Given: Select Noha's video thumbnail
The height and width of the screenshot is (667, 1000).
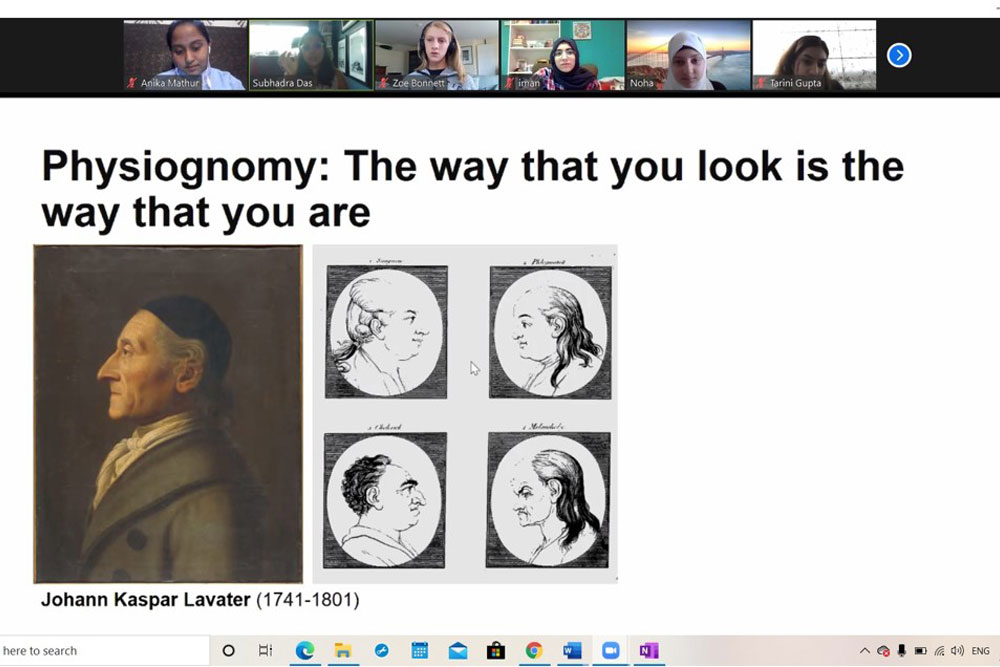Looking at the screenshot, I should coord(689,55).
